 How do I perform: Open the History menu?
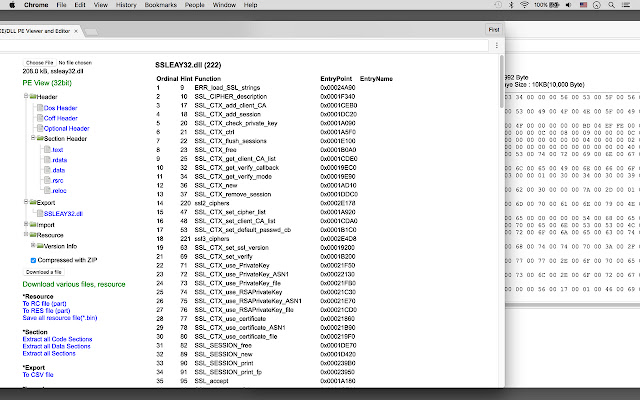[126, 5]
